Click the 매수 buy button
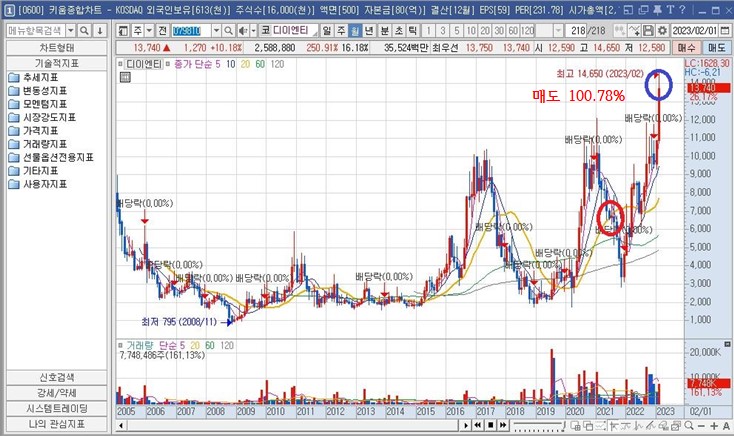The height and width of the screenshot is (436, 734). (x=687, y=48)
